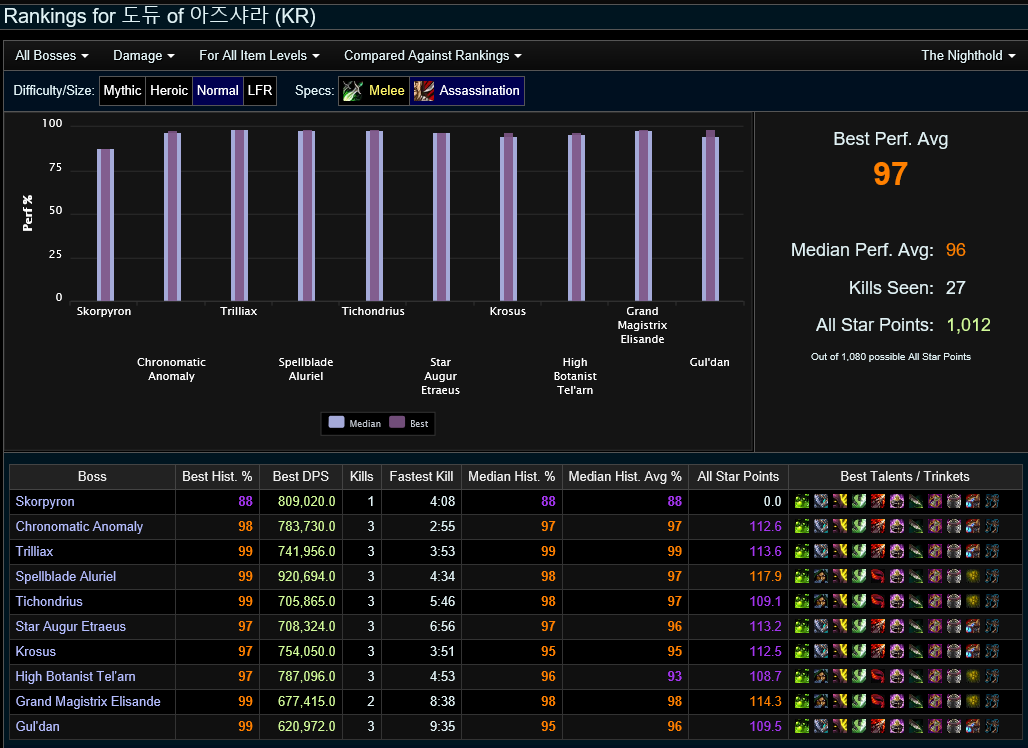Click gray cauldron icon in Tichondrius row
The height and width of the screenshot is (748, 1028).
pos(954,601)
